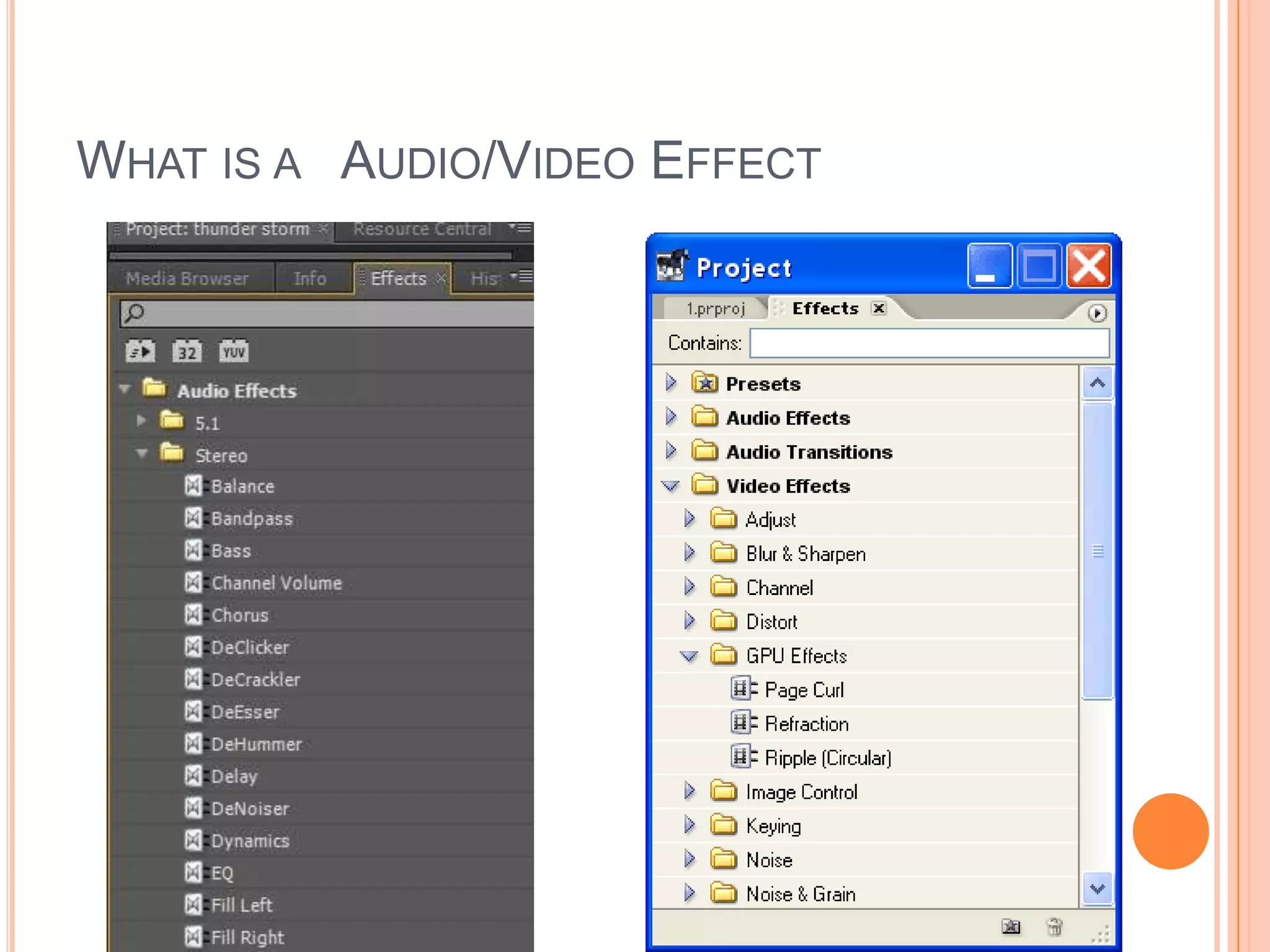Select the Fill Right effect icon
1270x952 pixels.
click(193, 937)
